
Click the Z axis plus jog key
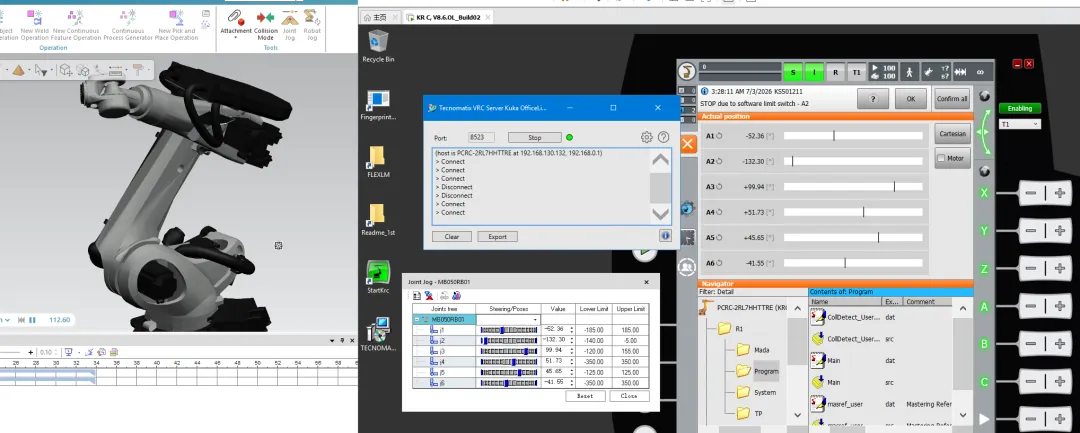[1059, 268]
